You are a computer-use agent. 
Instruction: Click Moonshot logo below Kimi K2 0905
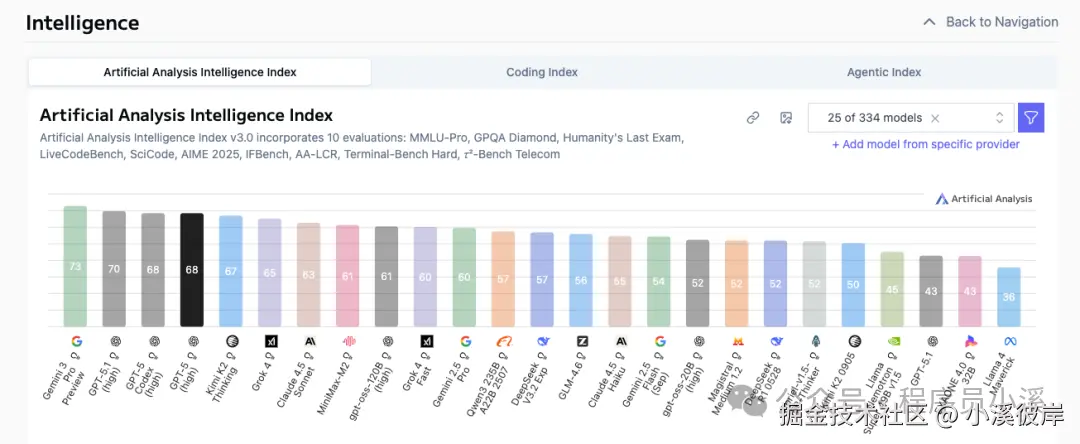pyautogui.click(x=853, y=341)
